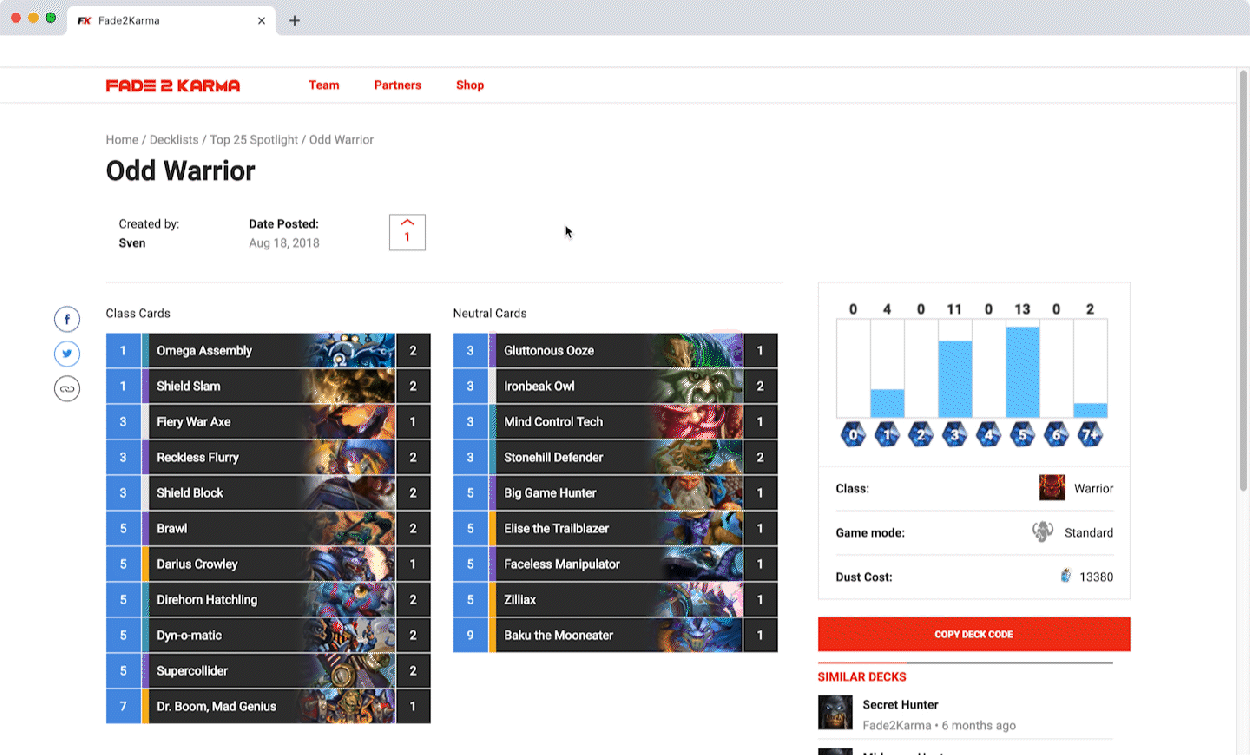Image resolution: width=1250 pixels, height=755 pixels.
Task: Go to Home breadcrumb
Action: tap(122, 140)
